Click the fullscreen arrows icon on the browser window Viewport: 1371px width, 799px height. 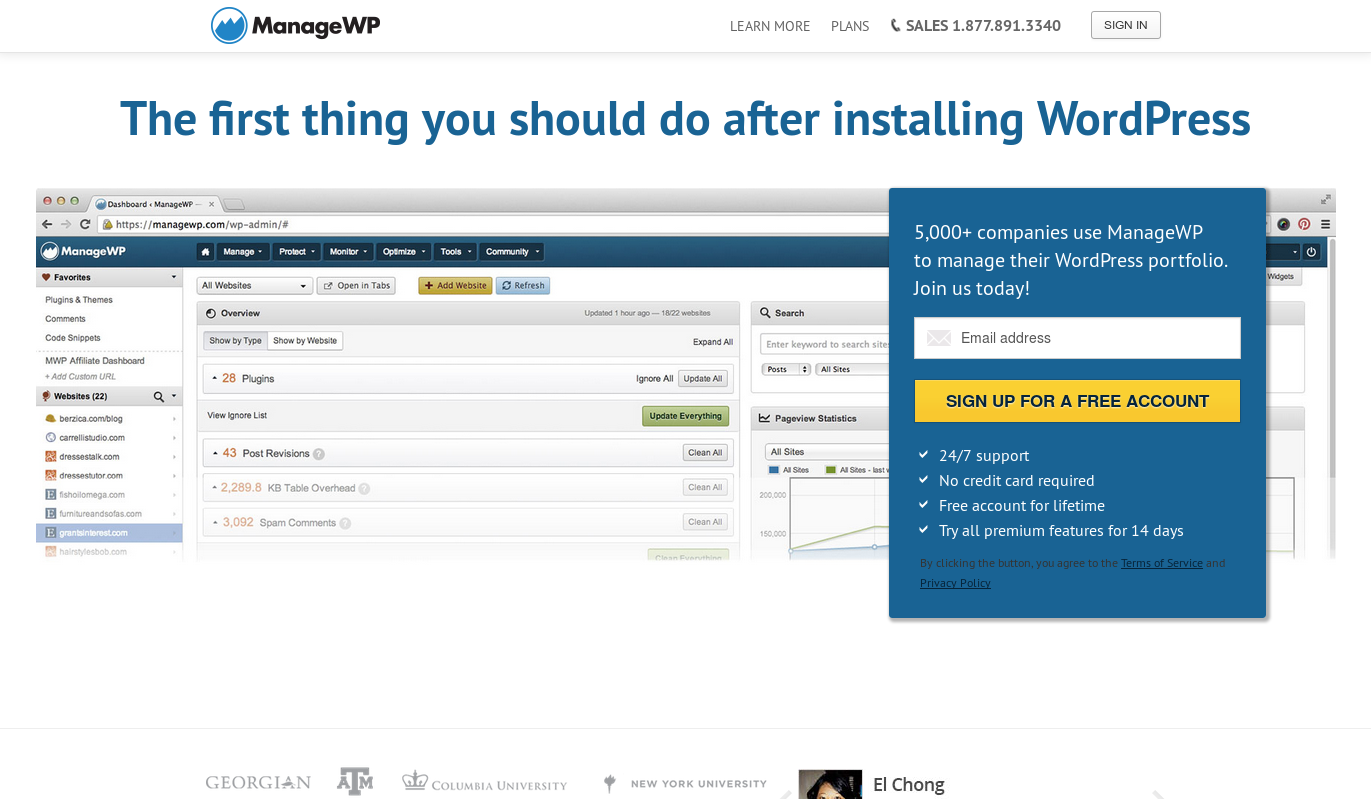point(1326,199)
